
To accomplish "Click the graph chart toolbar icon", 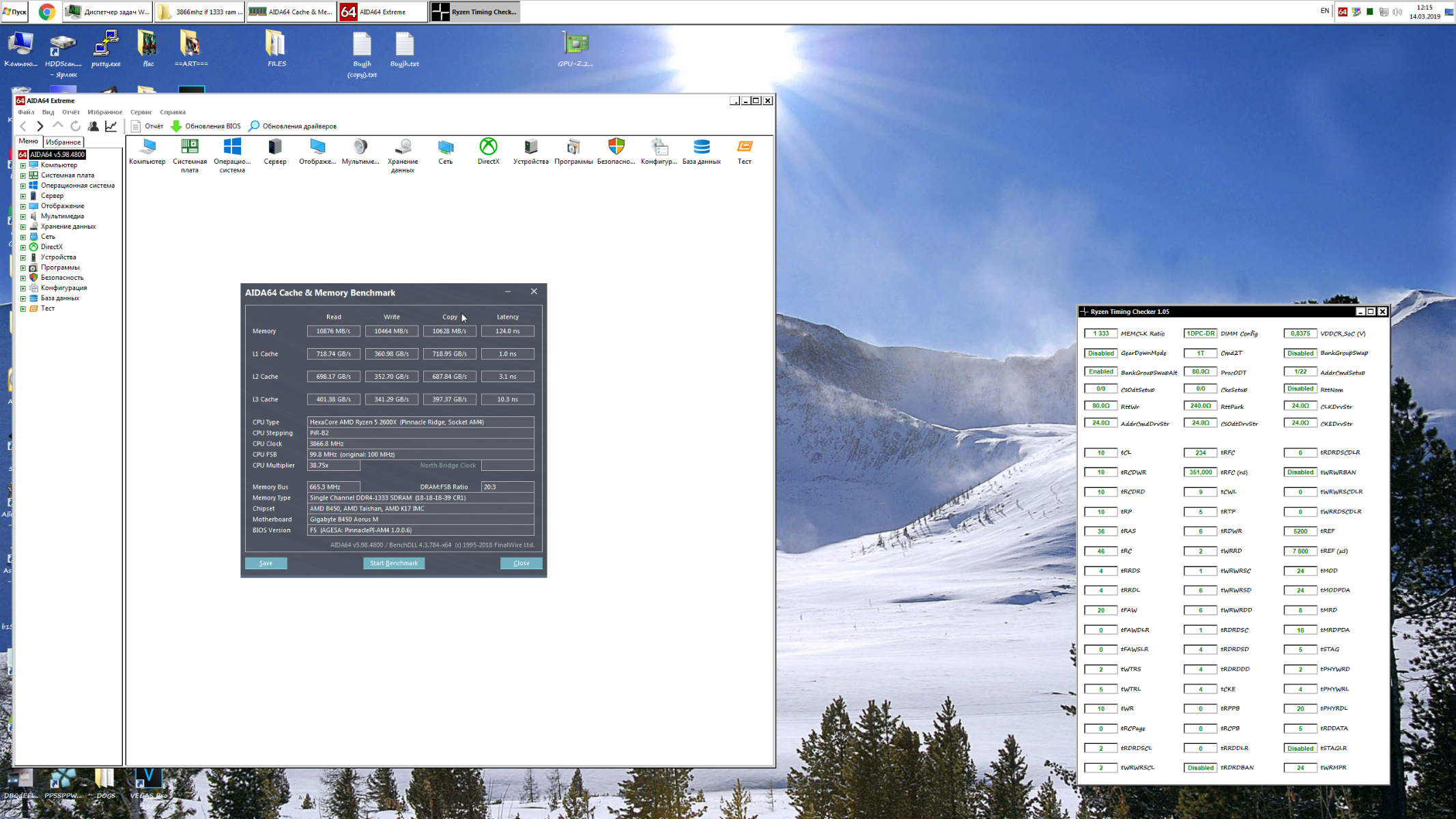I will click(111, 126).
